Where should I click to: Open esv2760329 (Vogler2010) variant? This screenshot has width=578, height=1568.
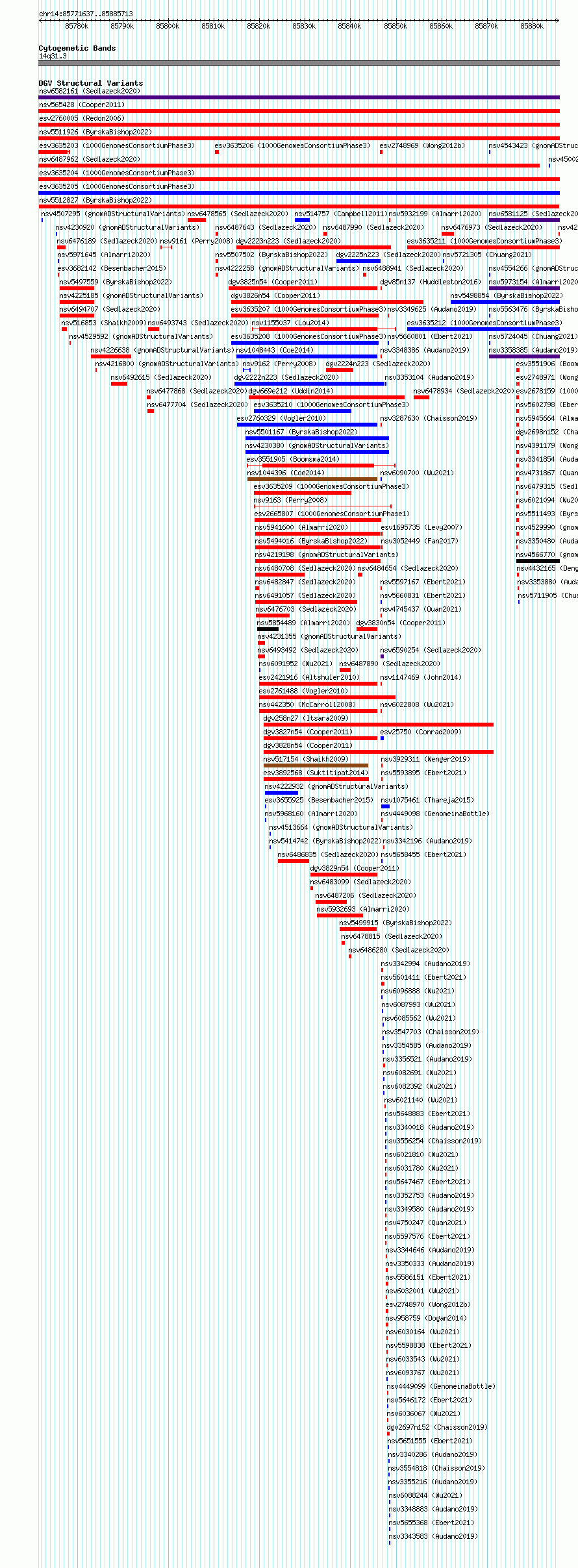(281, 418)
